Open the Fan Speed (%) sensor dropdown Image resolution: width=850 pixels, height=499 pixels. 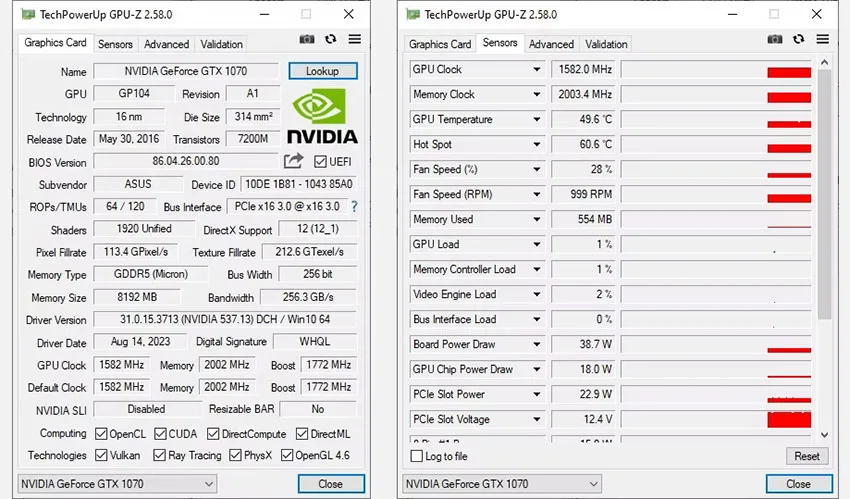[536, 169]
